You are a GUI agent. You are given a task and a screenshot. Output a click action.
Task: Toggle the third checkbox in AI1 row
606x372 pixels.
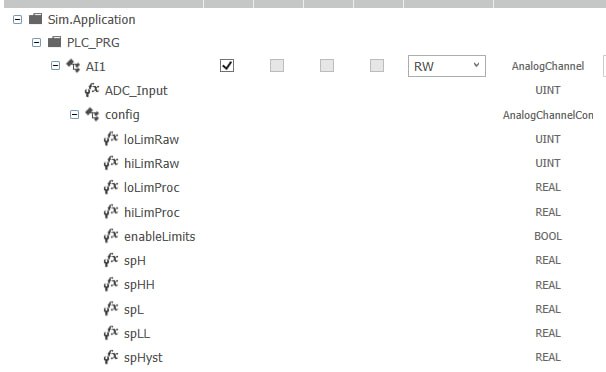click(327, 66)
